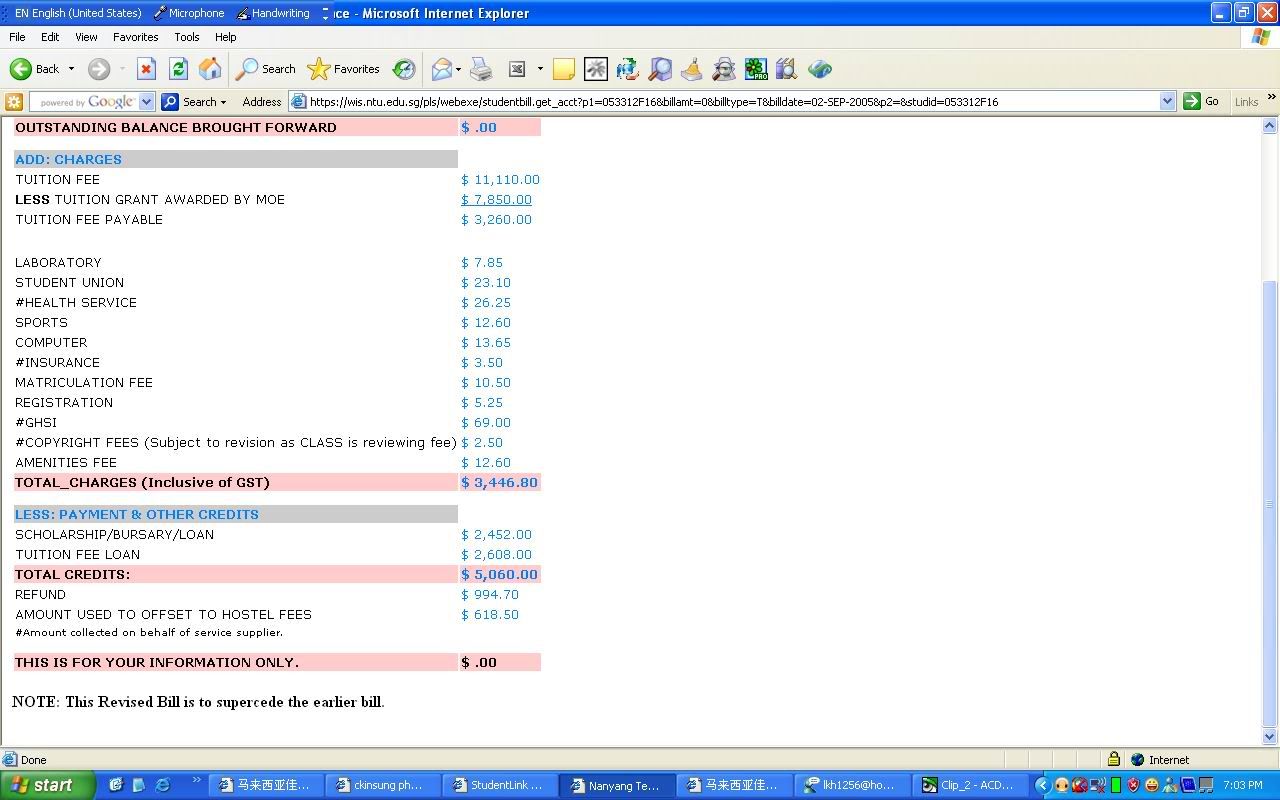
Task: Click the page's vertical scrollbar down arrow
Action: (1270, 737)
